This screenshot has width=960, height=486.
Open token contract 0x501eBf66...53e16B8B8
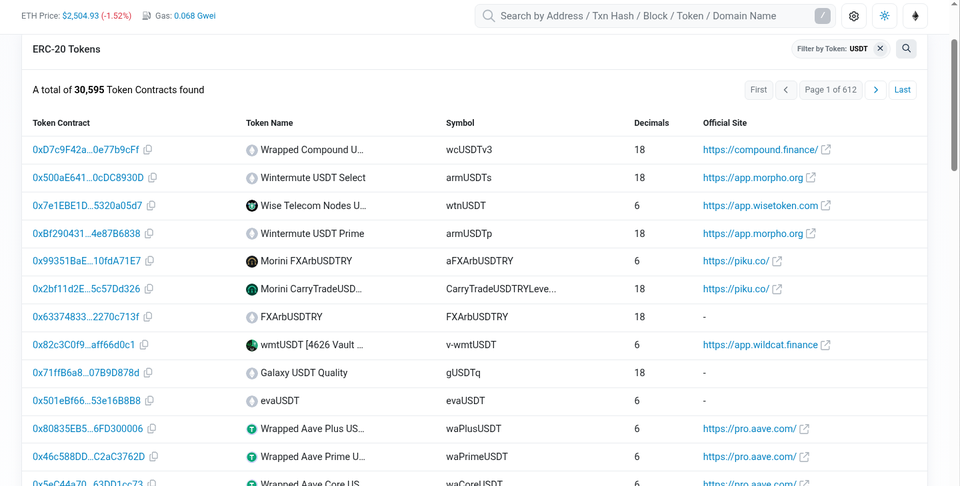86,401
